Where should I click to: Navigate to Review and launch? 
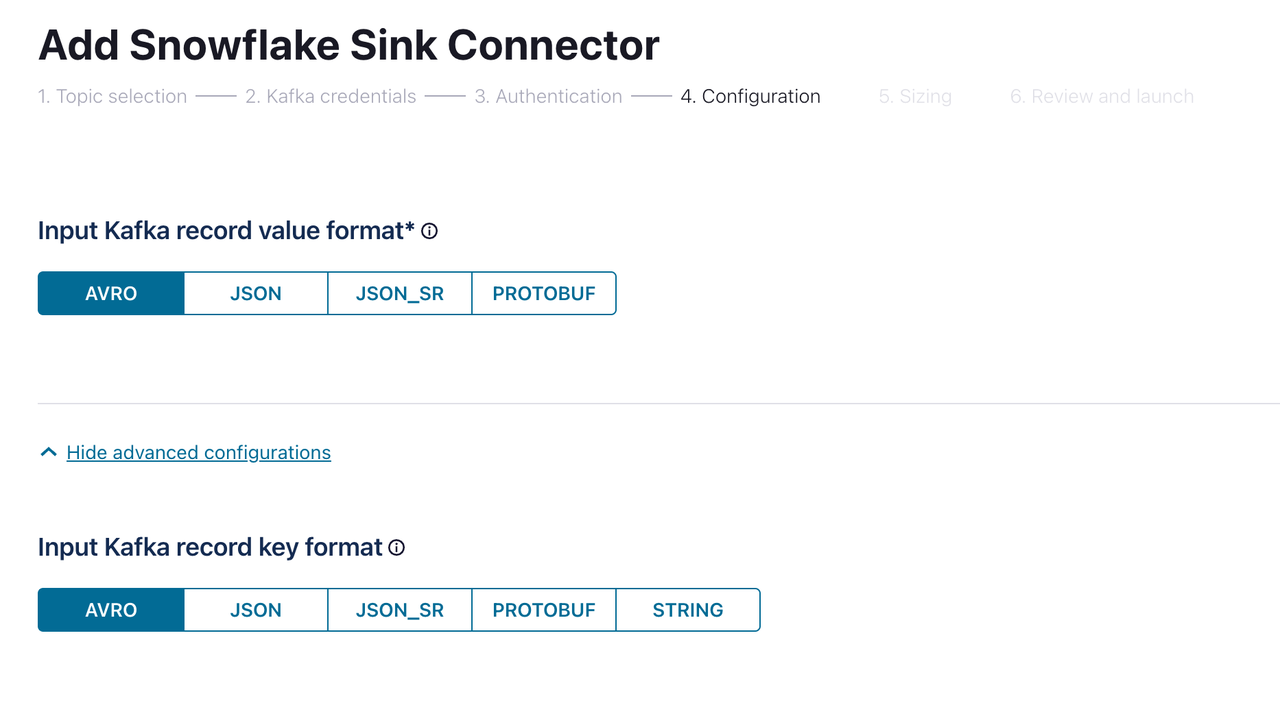click(x=1101, y=96)
